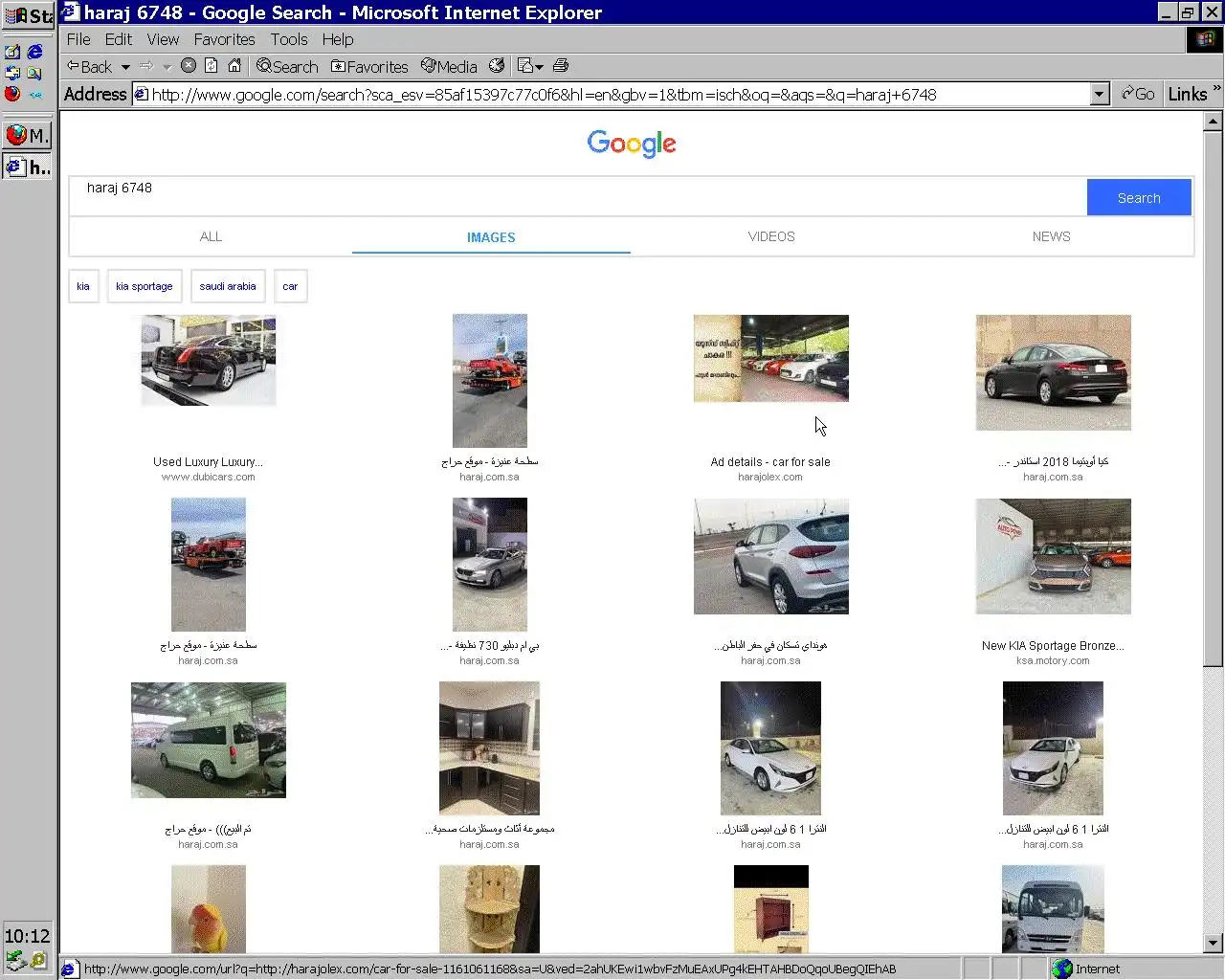1225x980 pixels.
Task: Click the Start button on the taskbar
Action: coord(29,15)
